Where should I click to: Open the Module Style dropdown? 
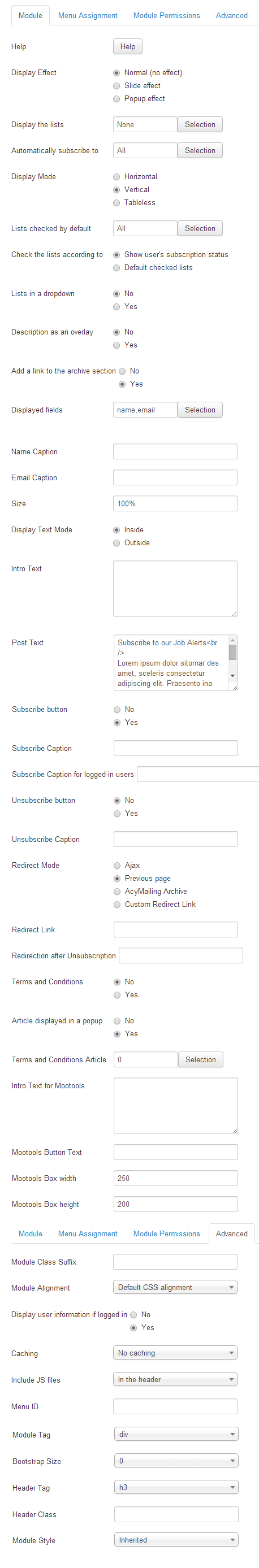pos(176,1539)
